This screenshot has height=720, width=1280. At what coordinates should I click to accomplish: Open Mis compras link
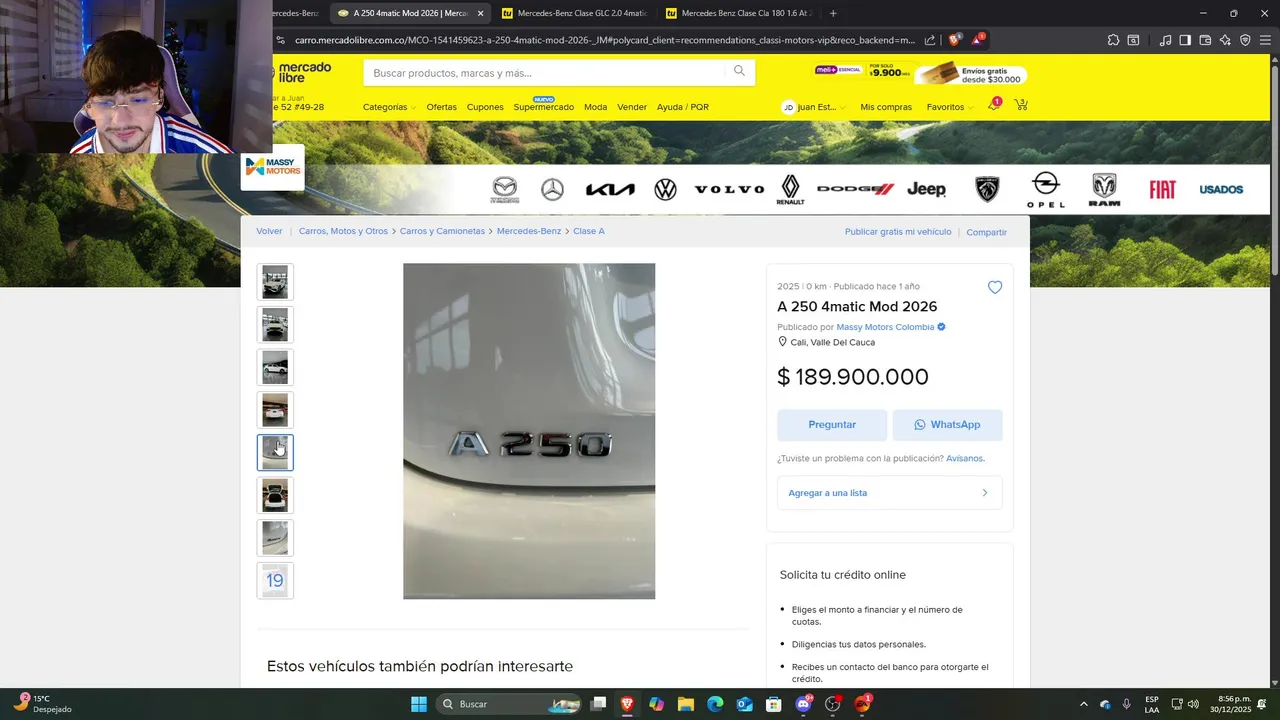886,107
